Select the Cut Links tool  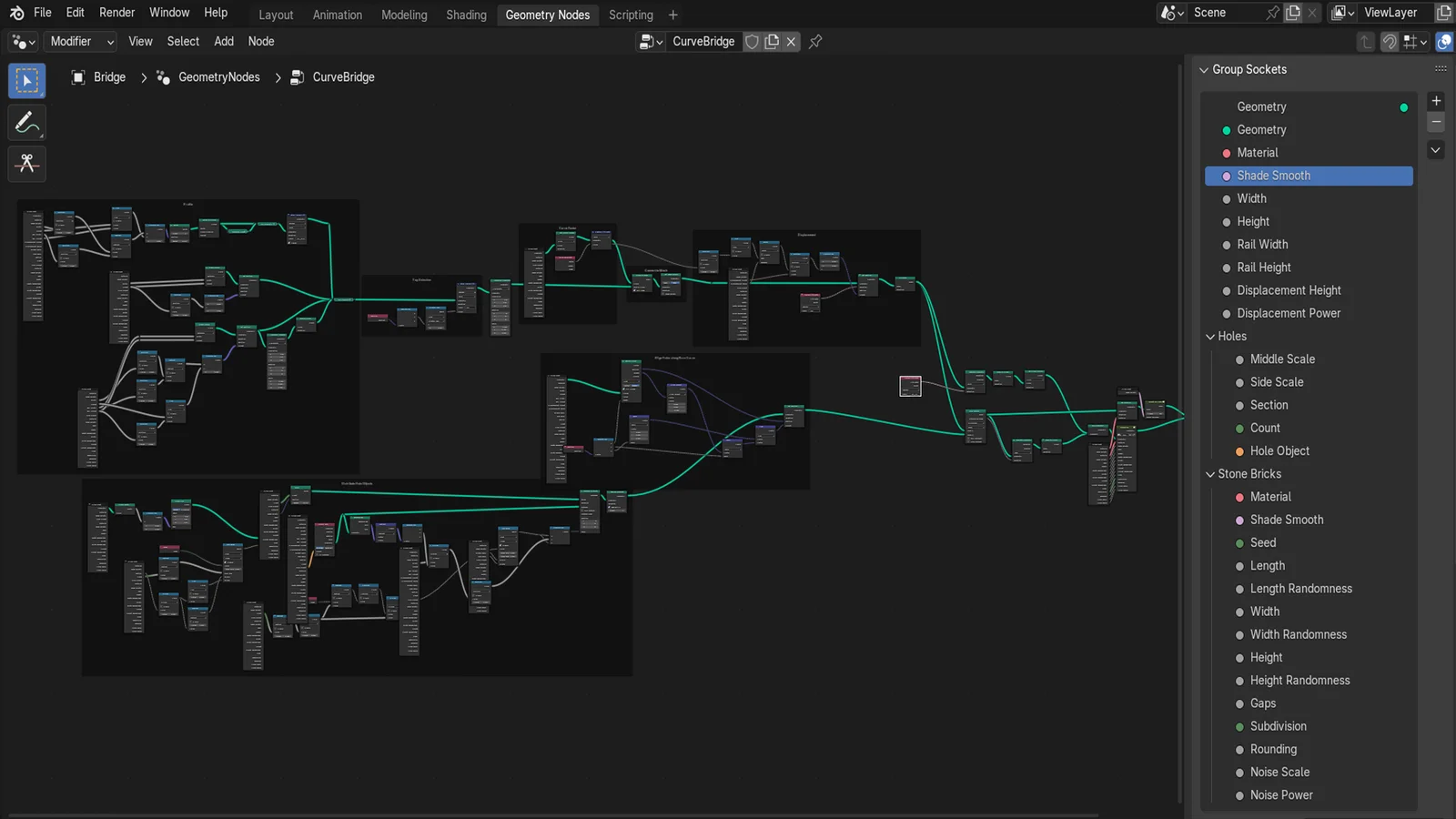point(26,164)
